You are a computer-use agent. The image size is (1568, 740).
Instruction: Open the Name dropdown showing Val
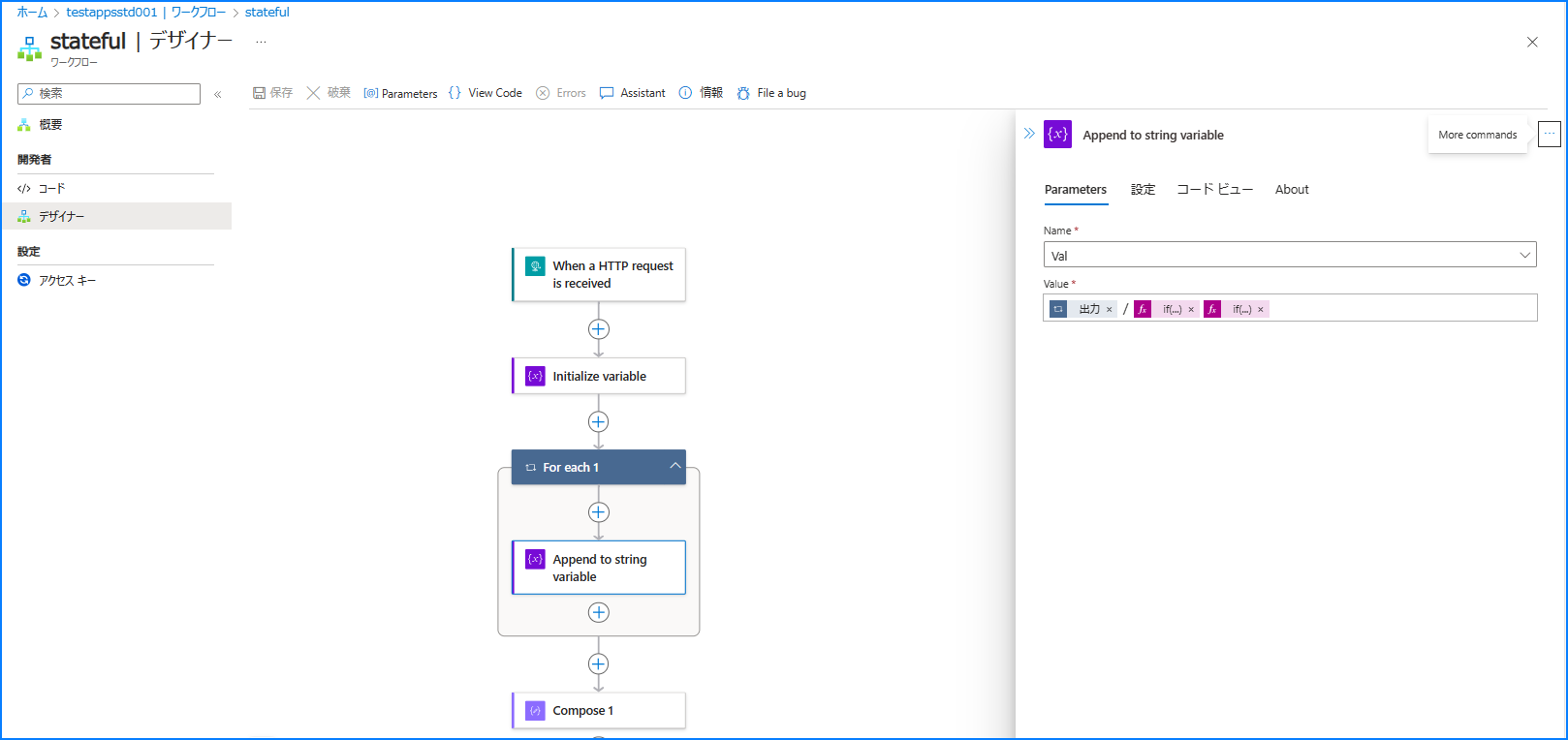1290,255
